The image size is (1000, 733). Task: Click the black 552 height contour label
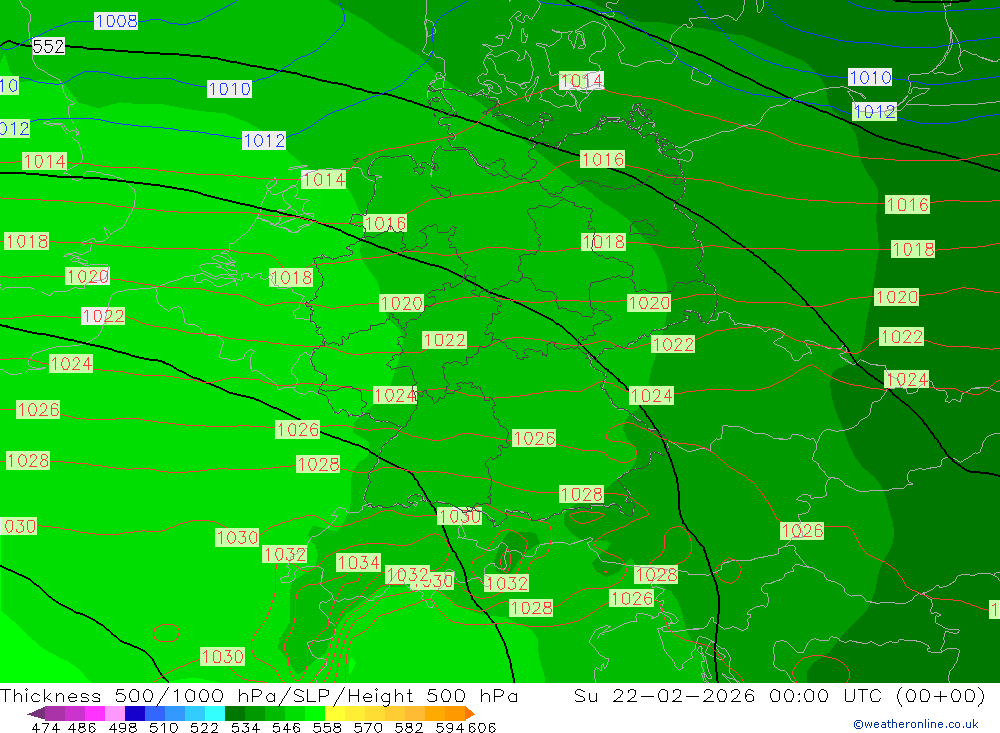pyautogui.click(x=48, y=47)
